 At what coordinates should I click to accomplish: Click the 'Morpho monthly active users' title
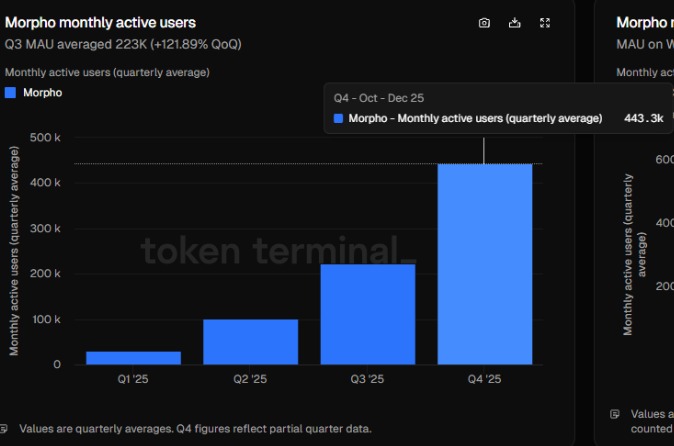(x=100, y=22)
